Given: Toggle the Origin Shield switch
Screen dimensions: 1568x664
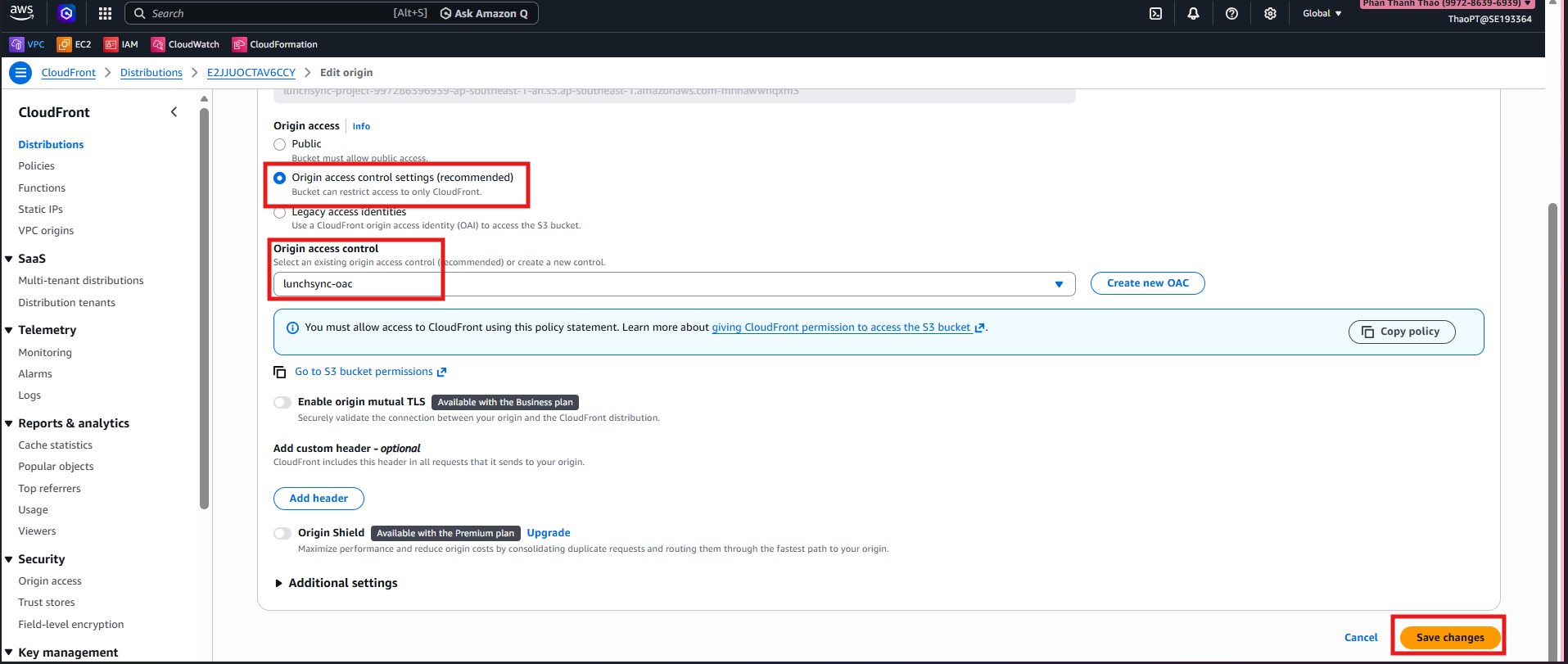Looking at the screenshot, I should pyautogui.click(x=282, y=533).
